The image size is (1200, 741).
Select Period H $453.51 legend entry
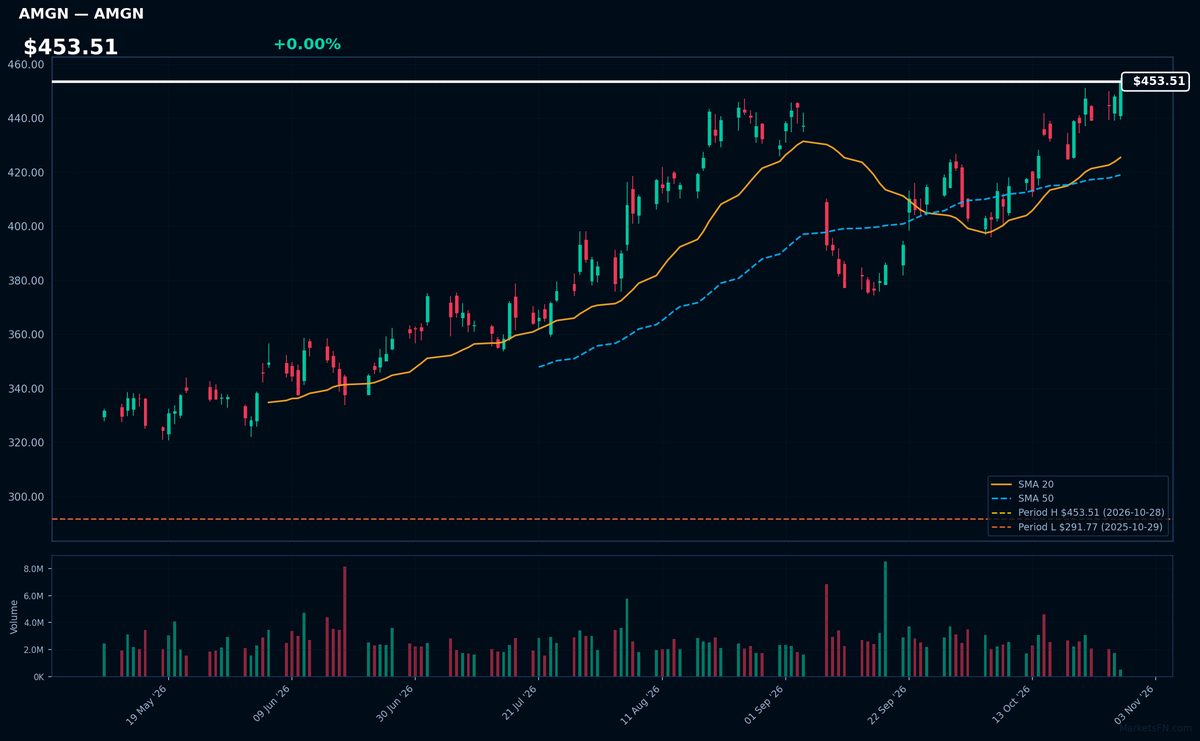(1077, 512)
